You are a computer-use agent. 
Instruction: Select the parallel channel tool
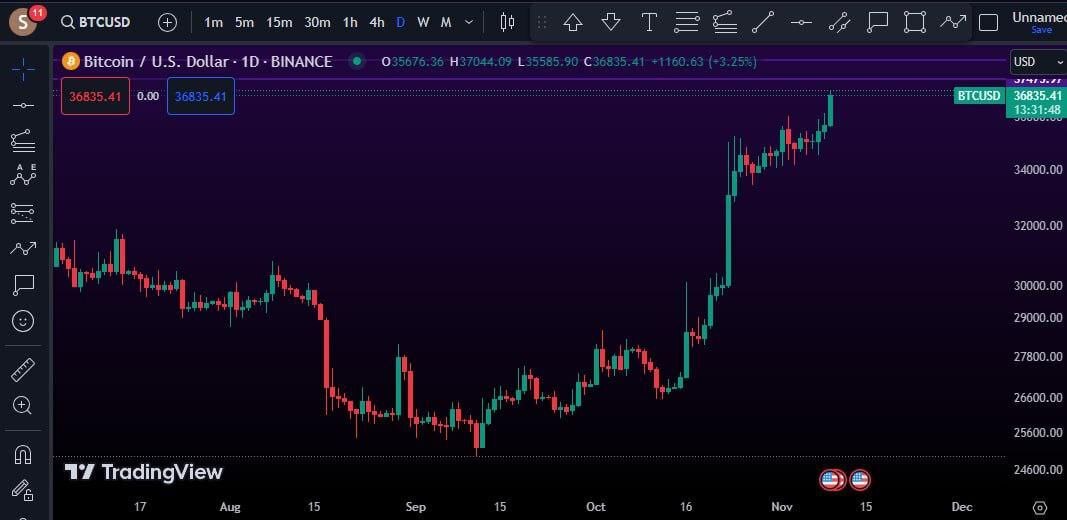(x=839, y=22)
